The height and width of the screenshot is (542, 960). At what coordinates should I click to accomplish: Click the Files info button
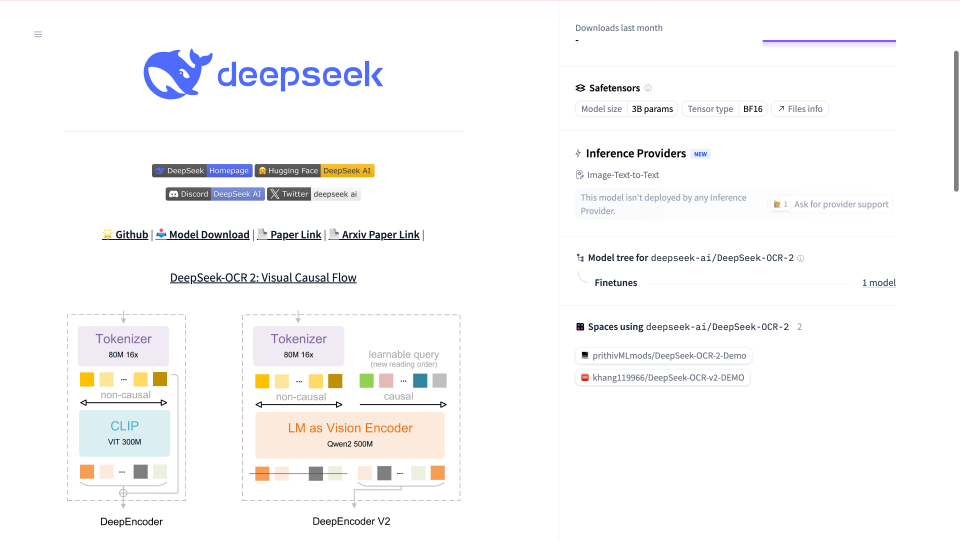(x=800, y=109)
